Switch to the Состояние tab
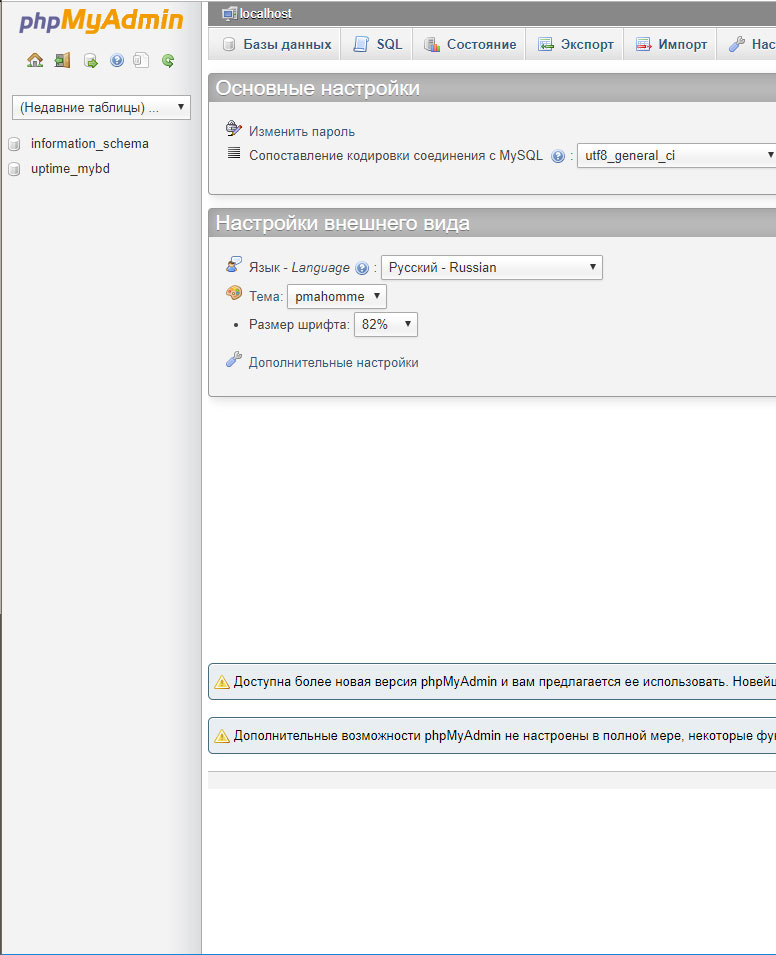The width and height of the screenshot is (776, 955). pyautogui.click(x=470, y=44)
